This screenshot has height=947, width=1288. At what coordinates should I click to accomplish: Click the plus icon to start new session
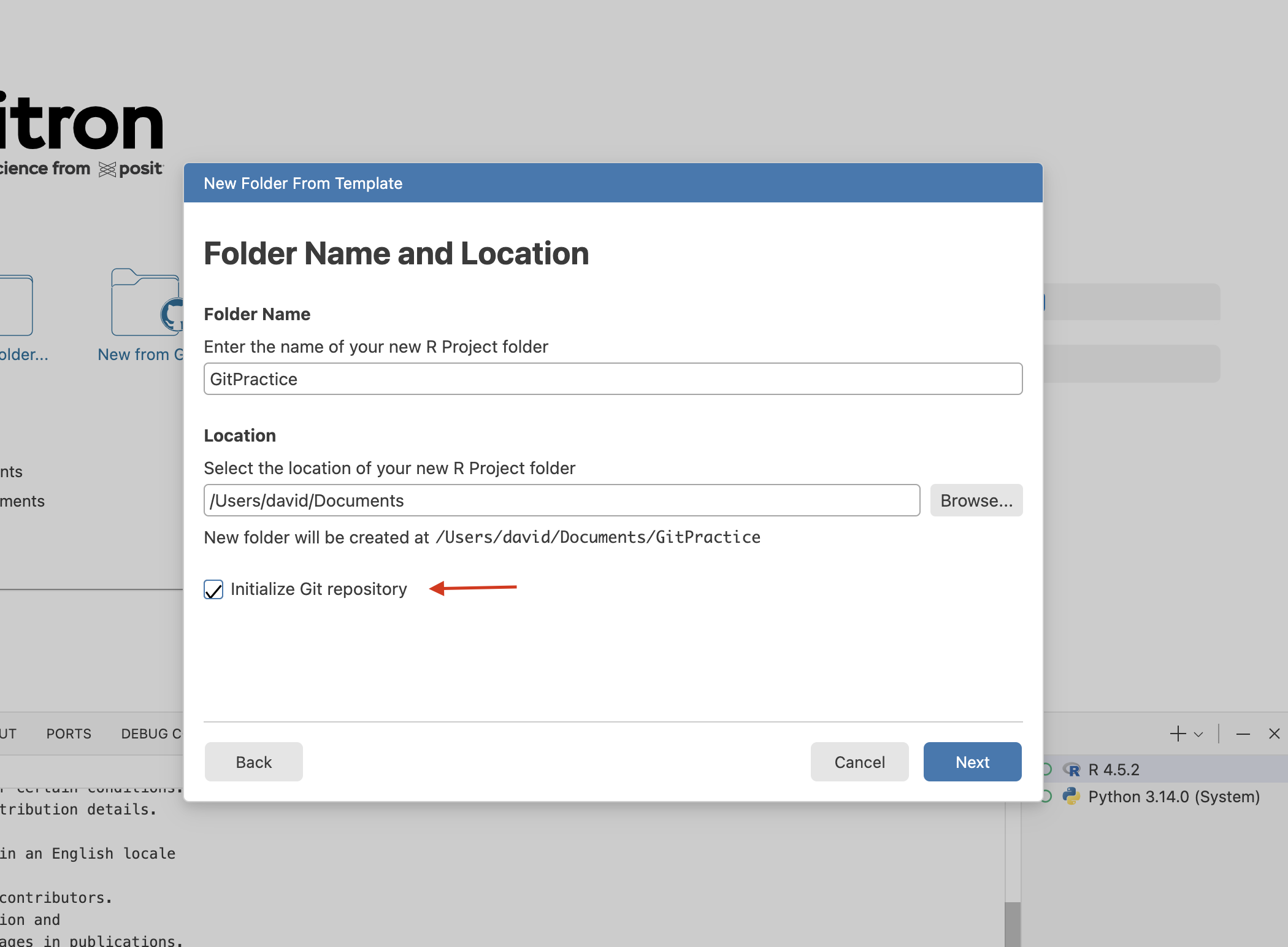click(x=1177, y=734)
